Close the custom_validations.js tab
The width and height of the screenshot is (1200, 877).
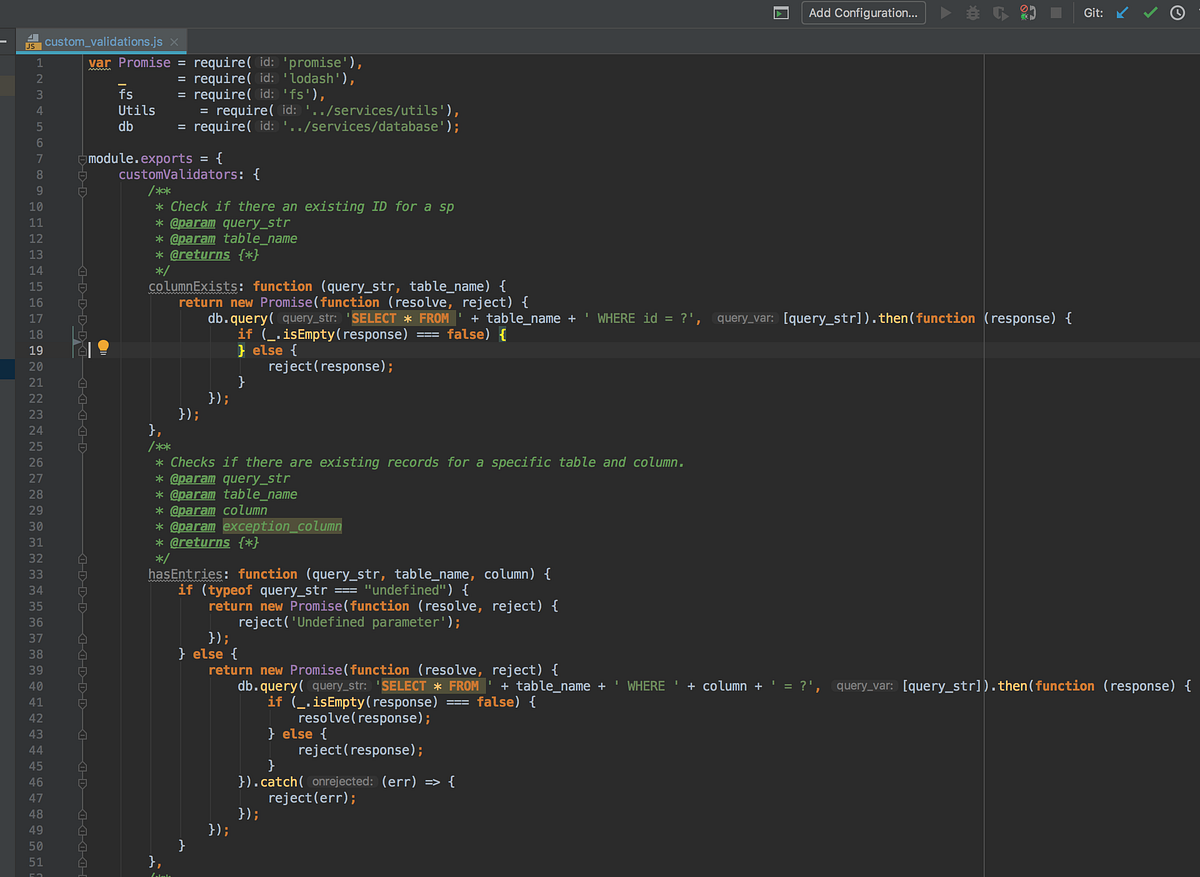175,43
